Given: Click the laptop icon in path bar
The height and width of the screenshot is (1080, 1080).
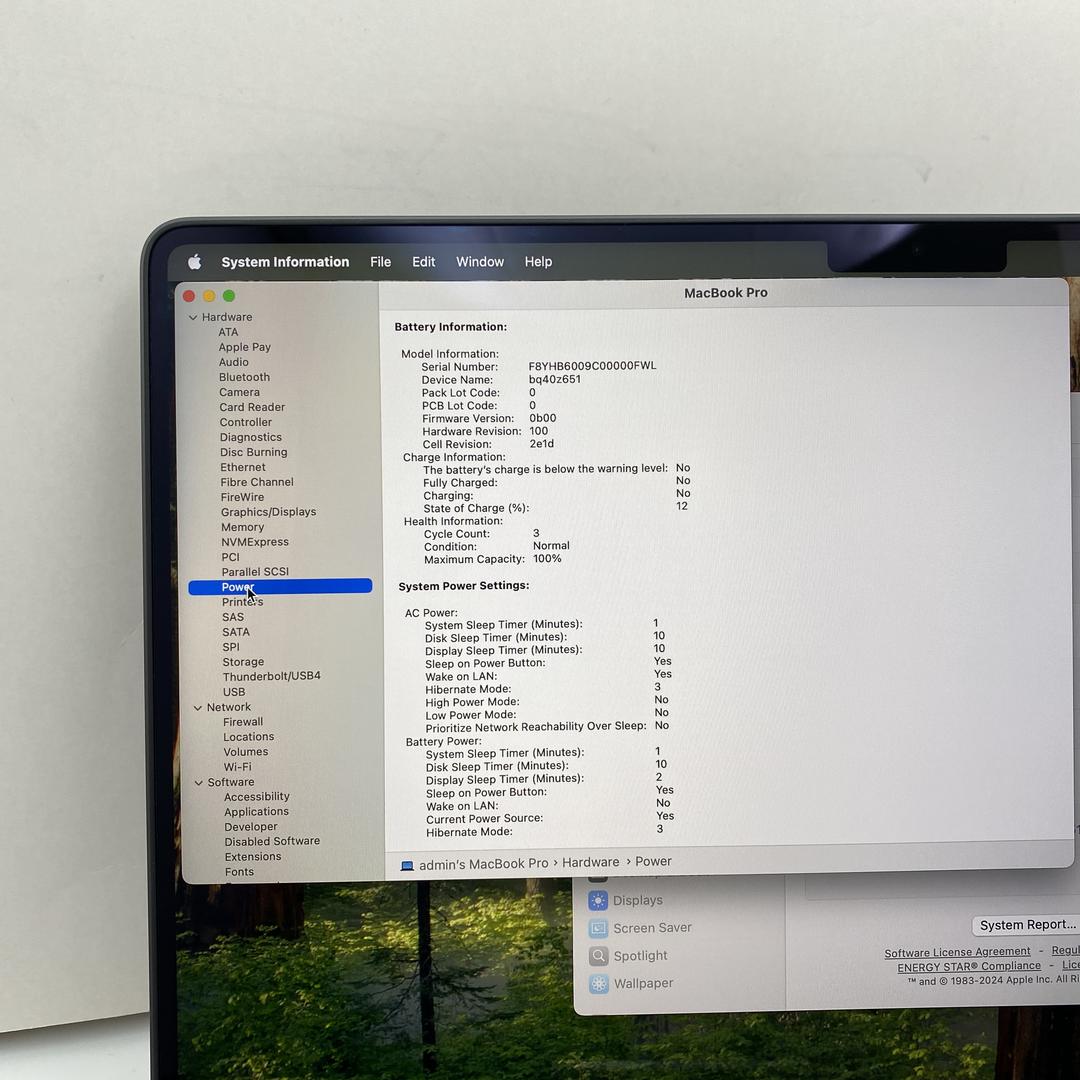Looking at the screenshot, I should (x=407, y=866).
